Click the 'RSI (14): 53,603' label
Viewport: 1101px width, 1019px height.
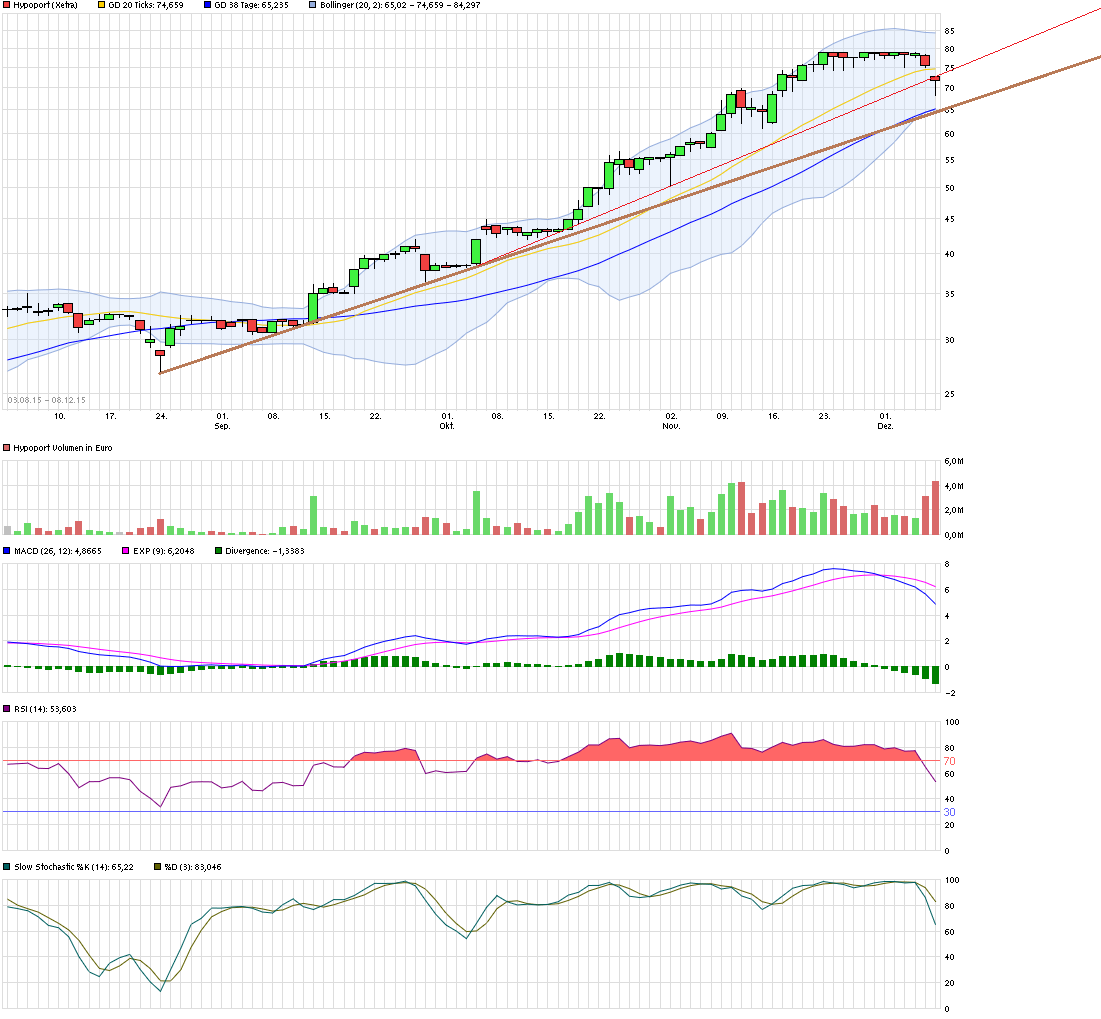[45, 709]
